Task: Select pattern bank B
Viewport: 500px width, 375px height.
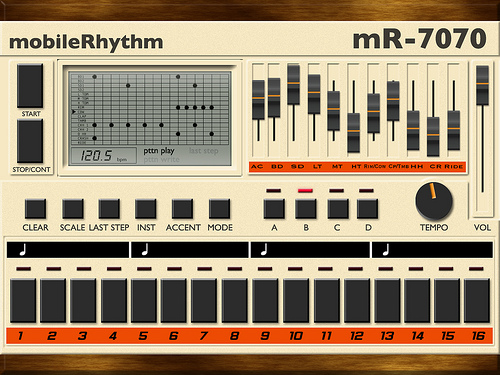Action: tap(306, 209)
